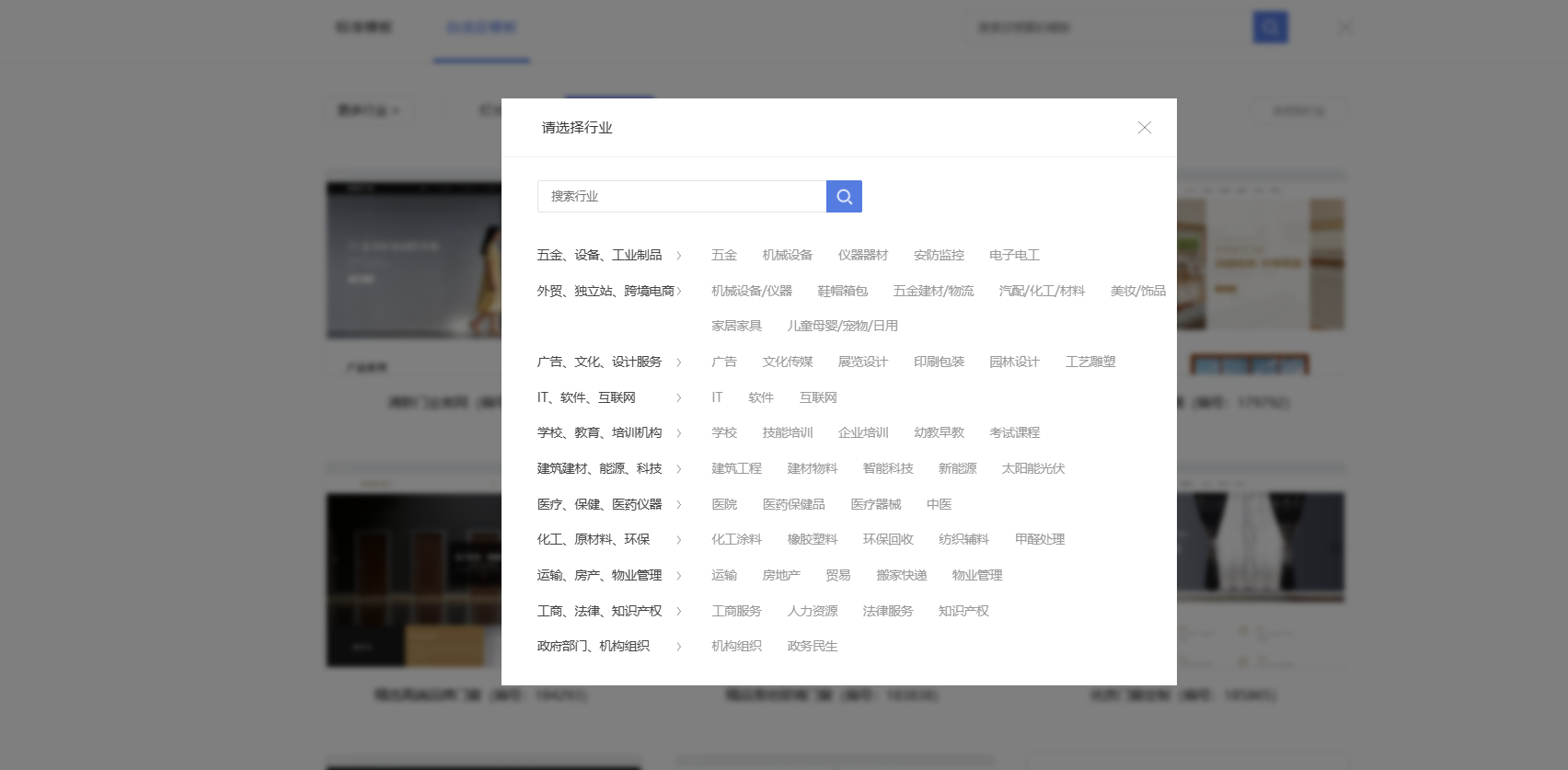
Task: Select category 运输、房产、物业管理
Action: pos(599,575)
